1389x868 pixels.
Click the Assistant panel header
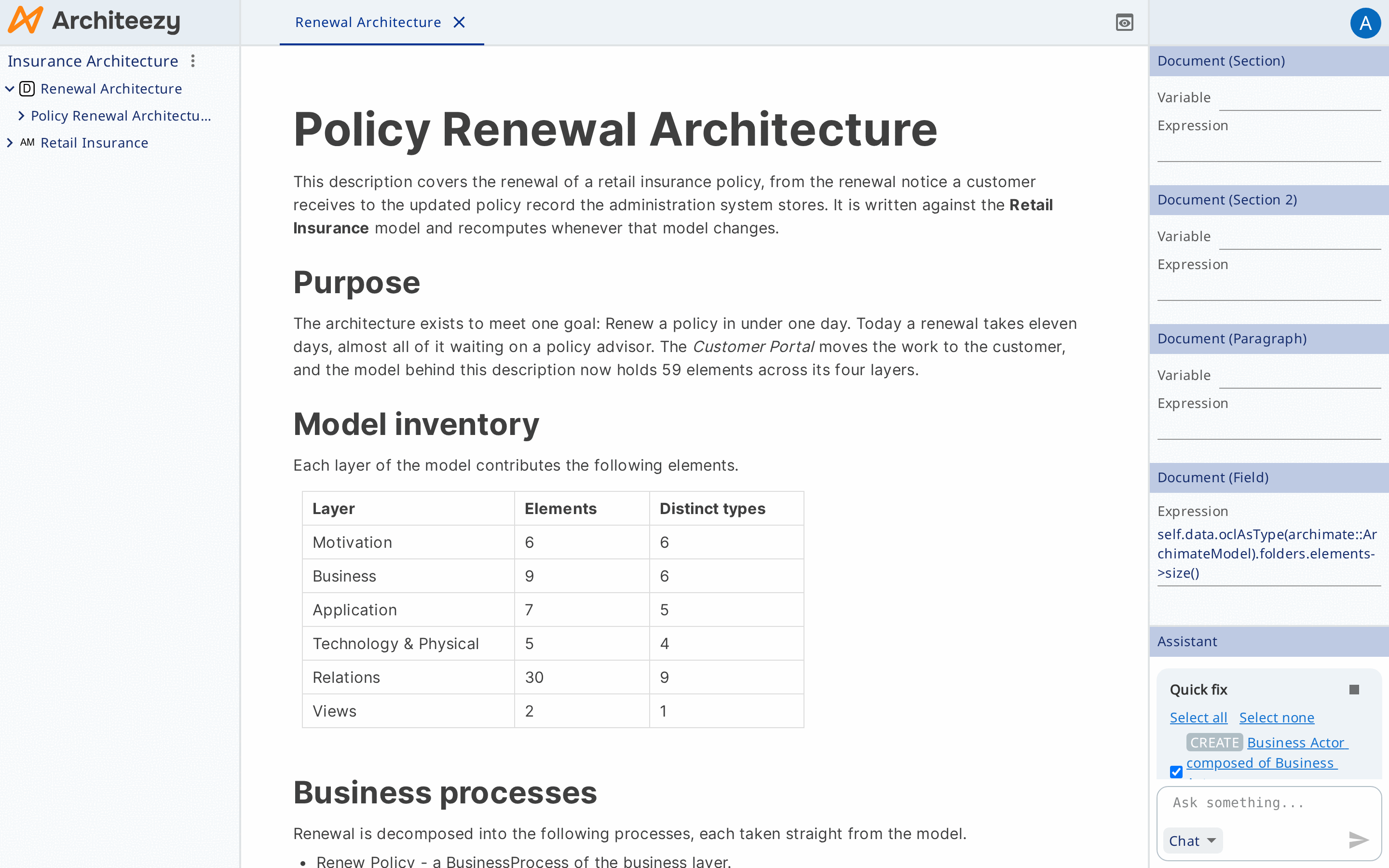[1269, 642]
